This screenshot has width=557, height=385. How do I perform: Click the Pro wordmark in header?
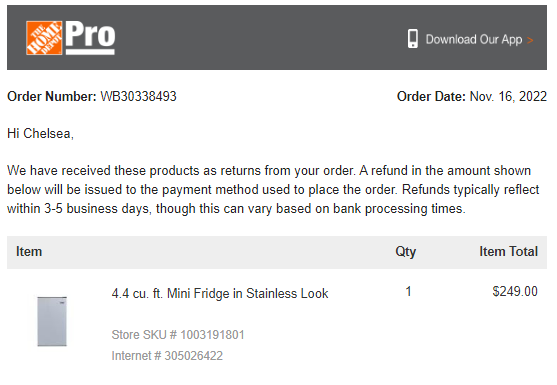(x=90, y=38)
